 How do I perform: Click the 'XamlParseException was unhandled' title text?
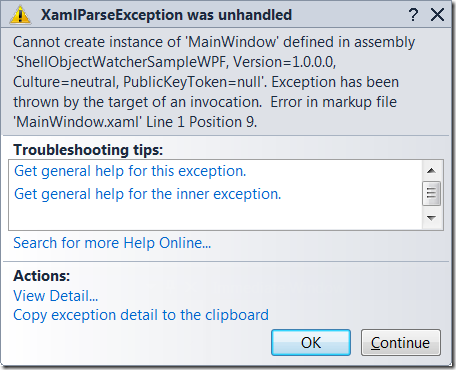[166, 15]
